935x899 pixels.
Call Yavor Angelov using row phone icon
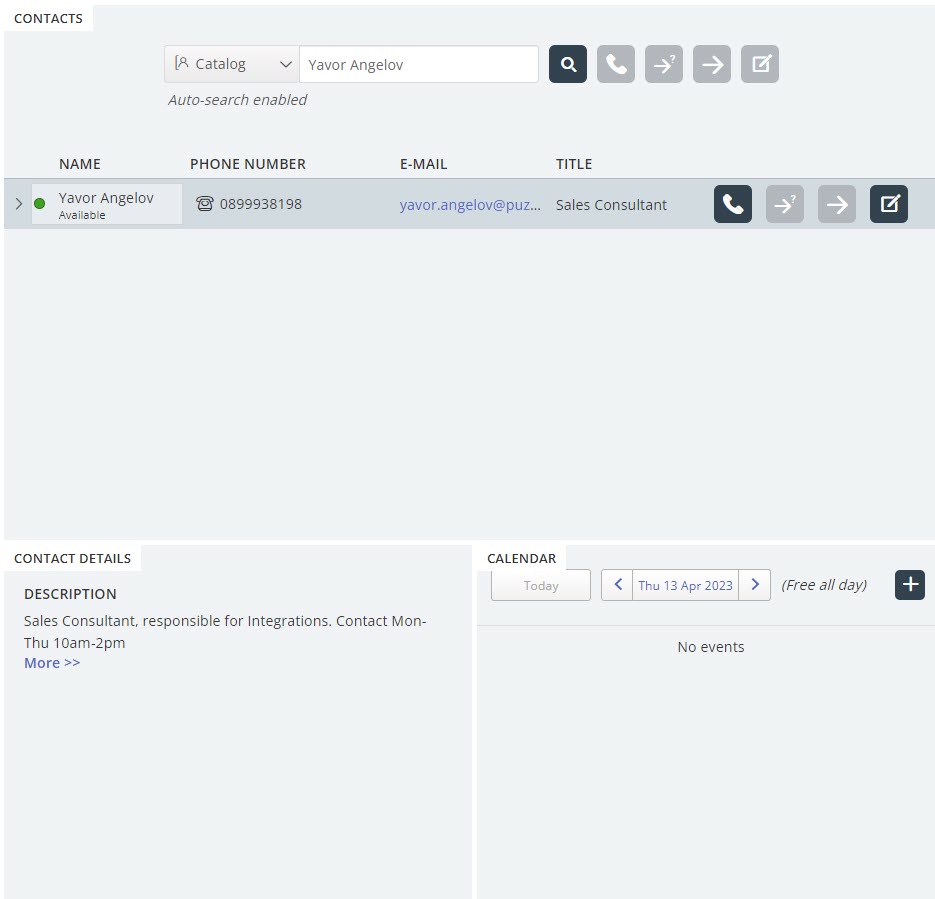(x=733, y=205)
